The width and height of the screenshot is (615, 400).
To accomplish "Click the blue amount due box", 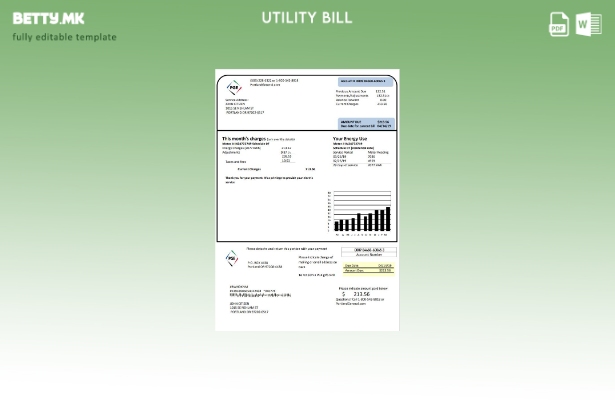I will 366,124.
